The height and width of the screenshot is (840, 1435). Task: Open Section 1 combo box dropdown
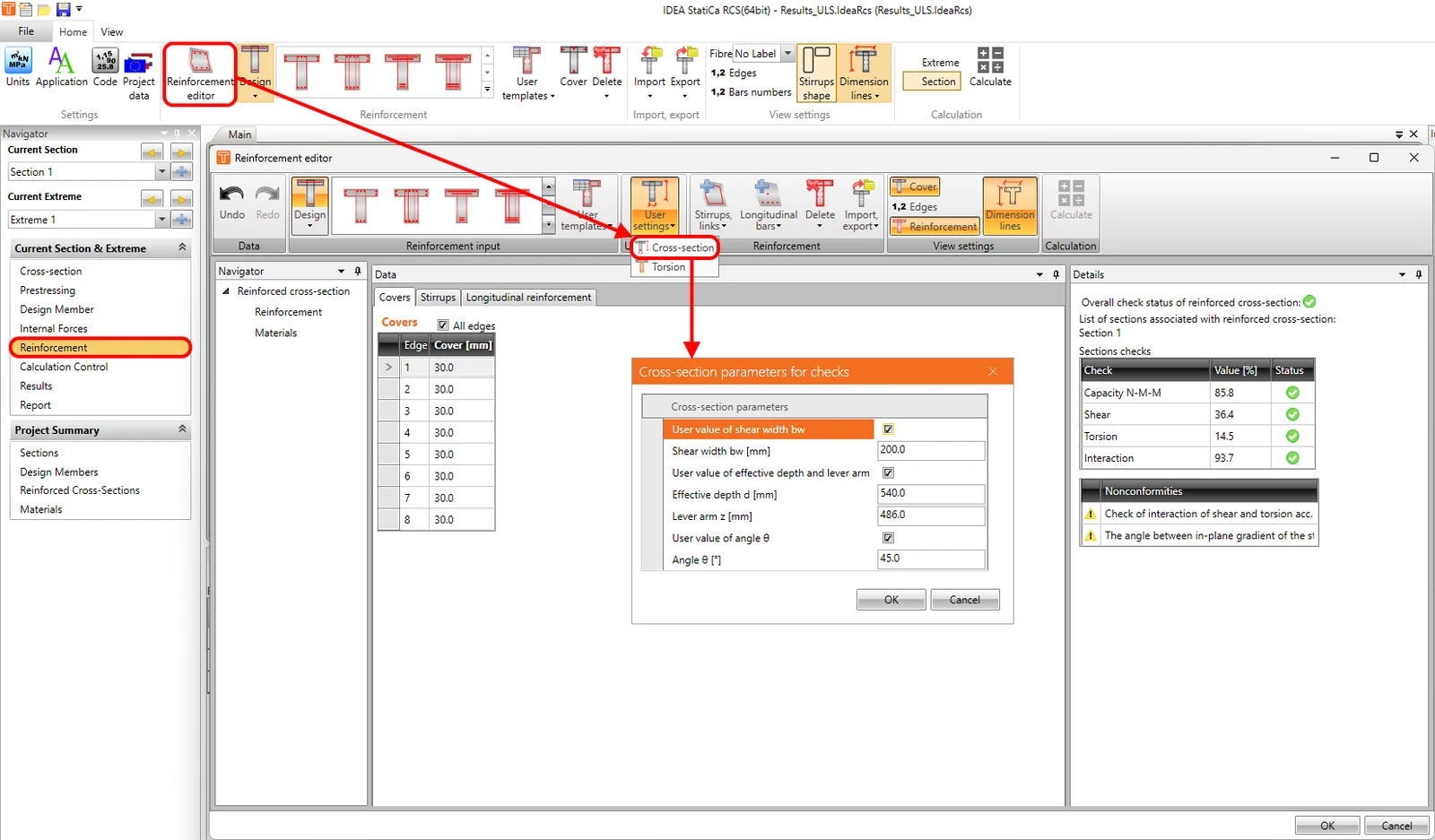pos(161,172)
